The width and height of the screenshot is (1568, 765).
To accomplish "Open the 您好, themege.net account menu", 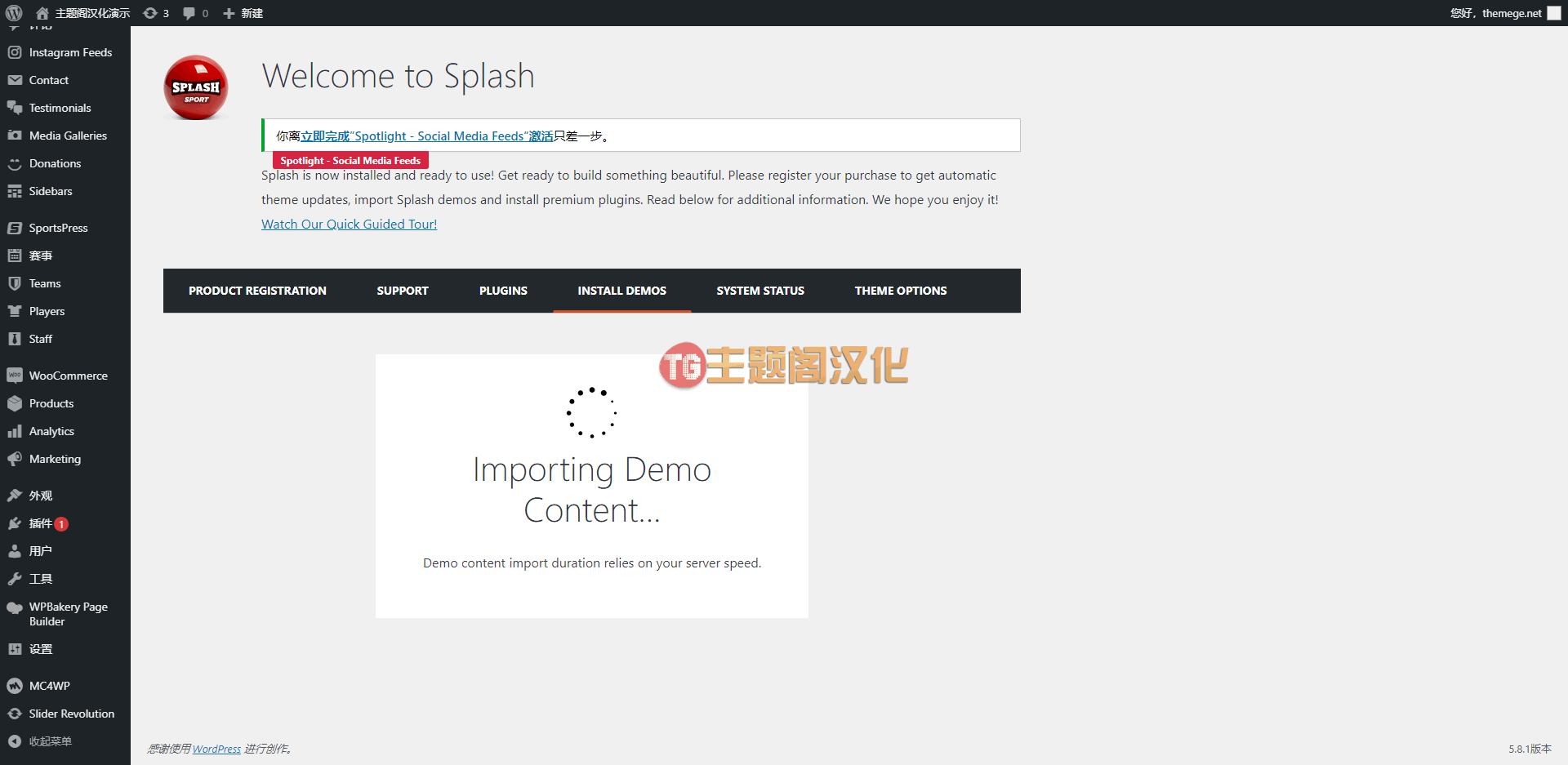I will pyautogui.click(x=1505, y=13).
